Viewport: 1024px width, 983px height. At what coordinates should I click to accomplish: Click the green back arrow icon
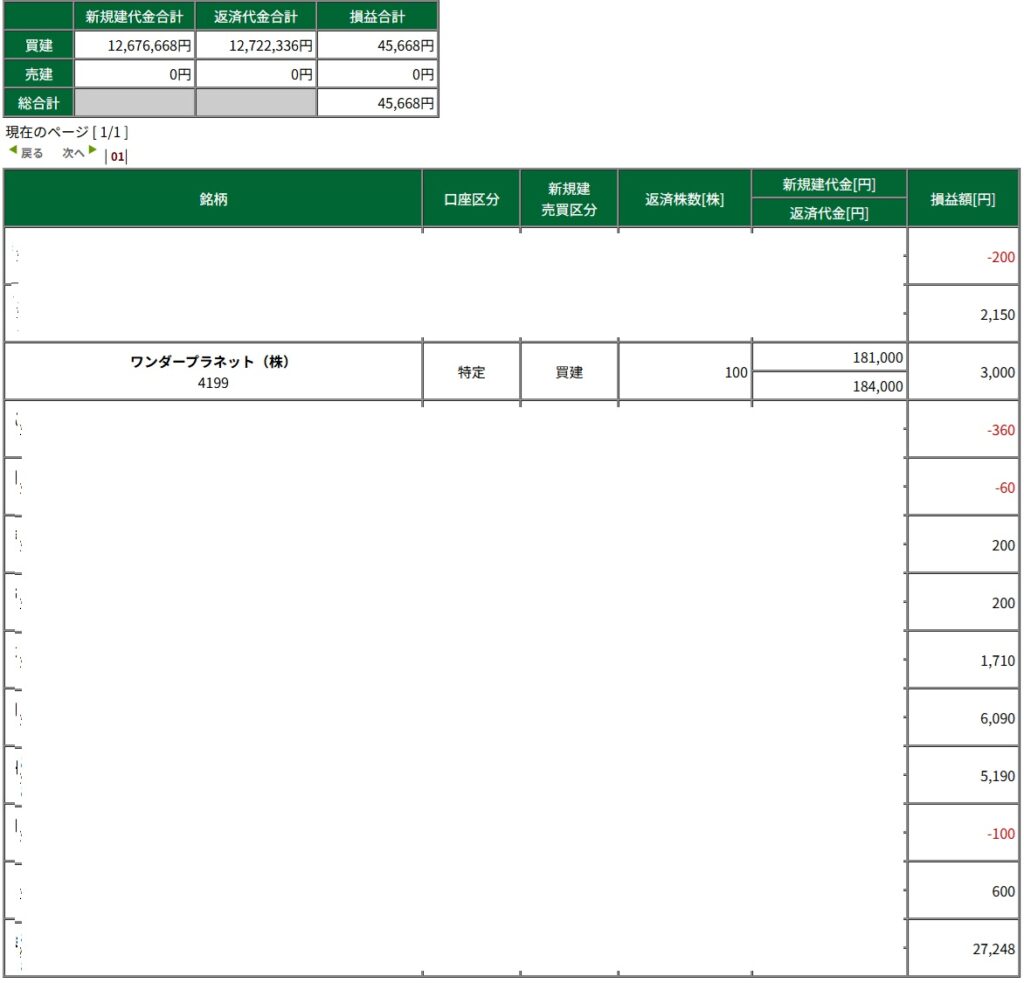click(13, 151)
